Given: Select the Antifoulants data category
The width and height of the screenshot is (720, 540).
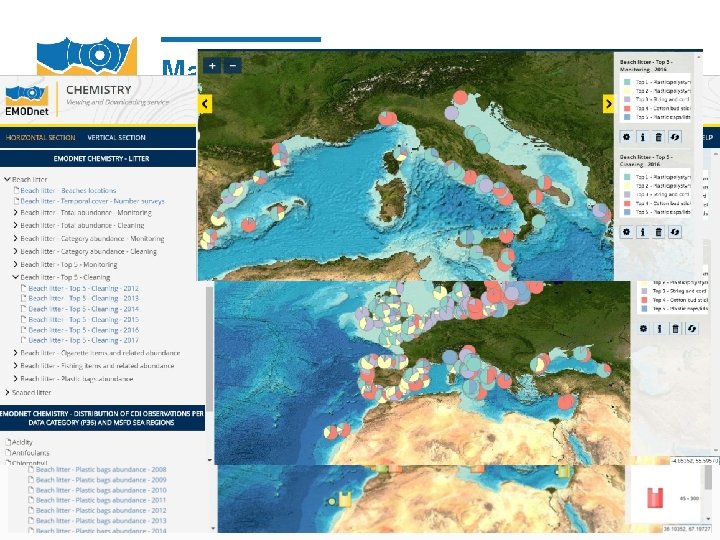Looking at the screenshot, I should point(30,453).
